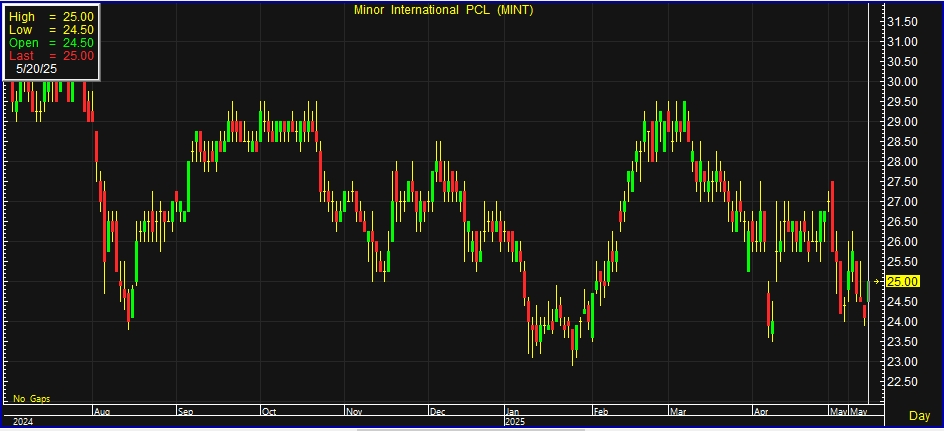Click the 28.00 price axis label
This screenshot has height=431, width=944.
[x=903, y=162]
